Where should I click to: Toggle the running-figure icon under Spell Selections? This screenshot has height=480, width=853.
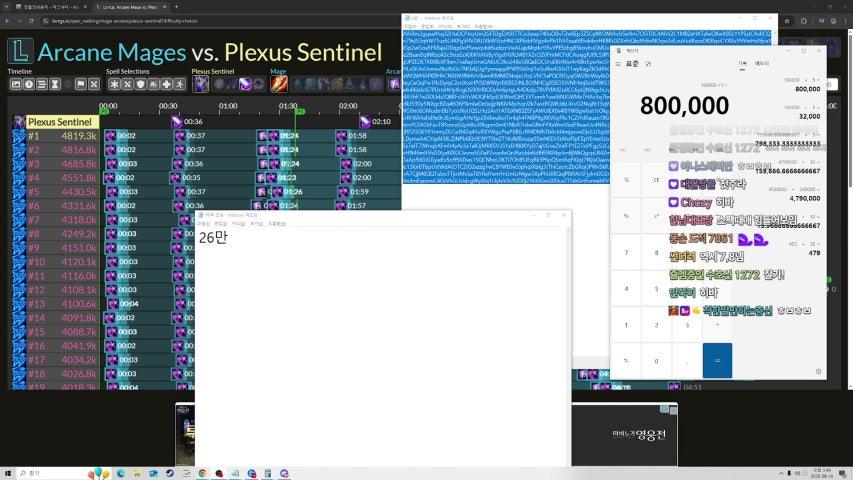pos(180,84)
